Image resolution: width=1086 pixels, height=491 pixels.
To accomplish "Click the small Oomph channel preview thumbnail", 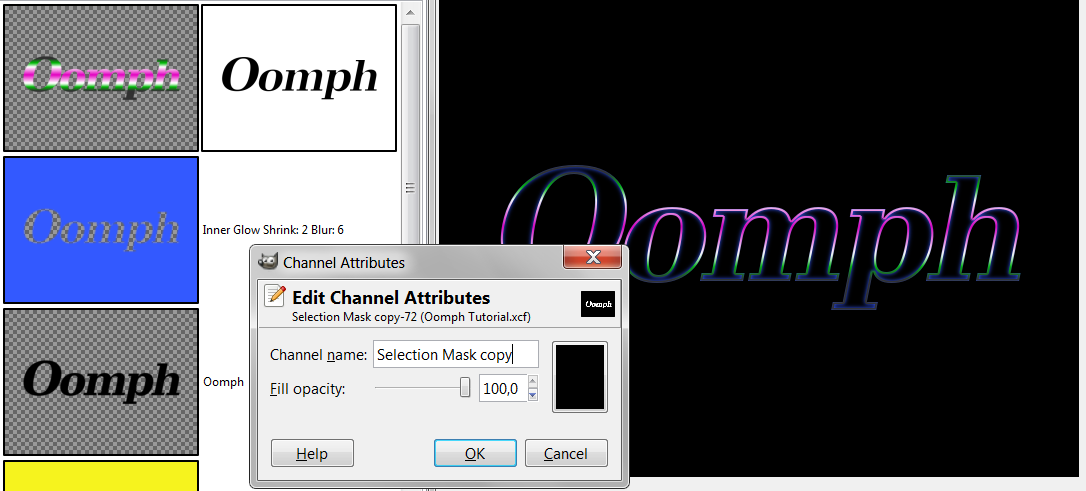I will click(598, 304).
